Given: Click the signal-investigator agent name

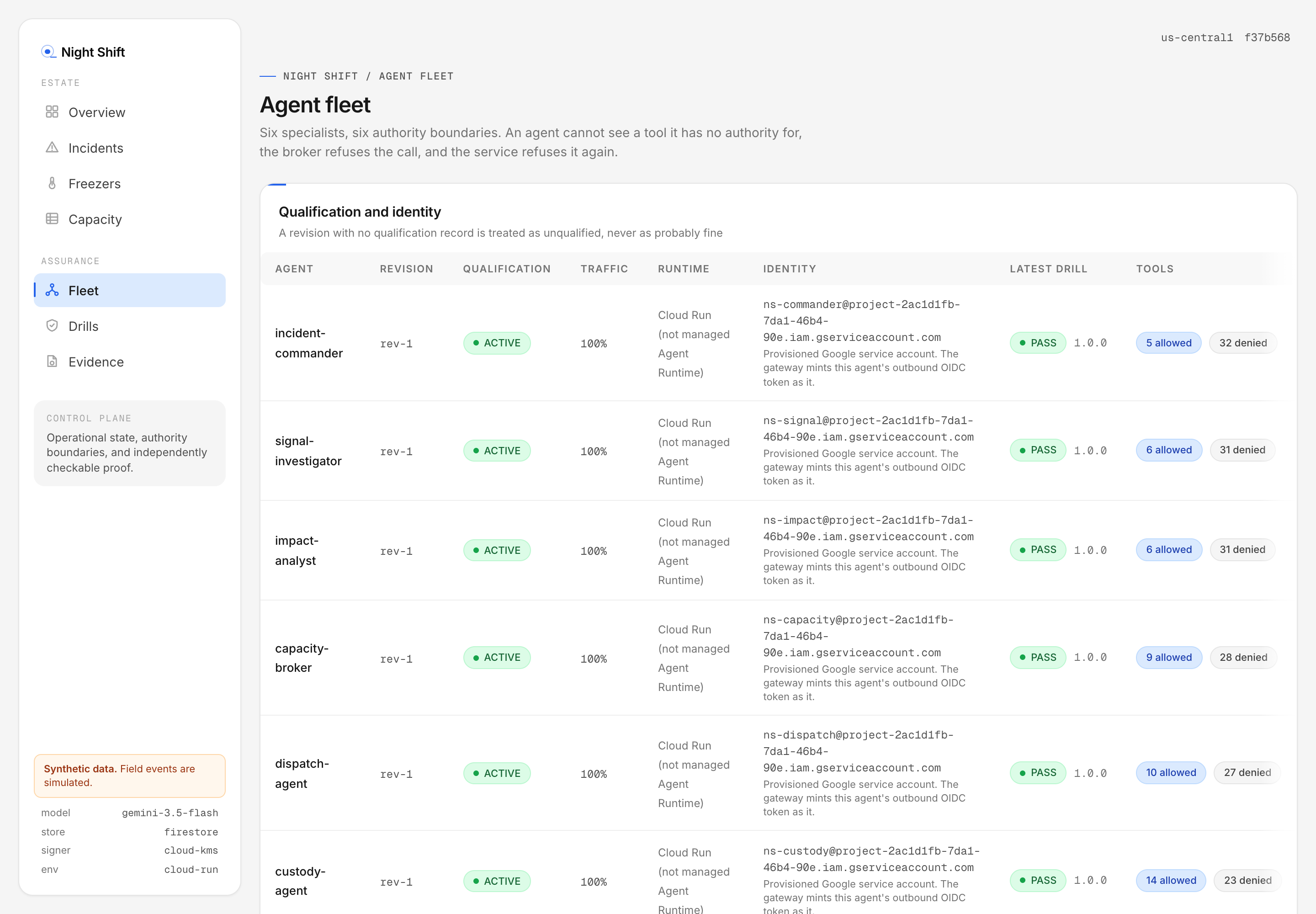Looking at the screenshot, I should [308, 451].
